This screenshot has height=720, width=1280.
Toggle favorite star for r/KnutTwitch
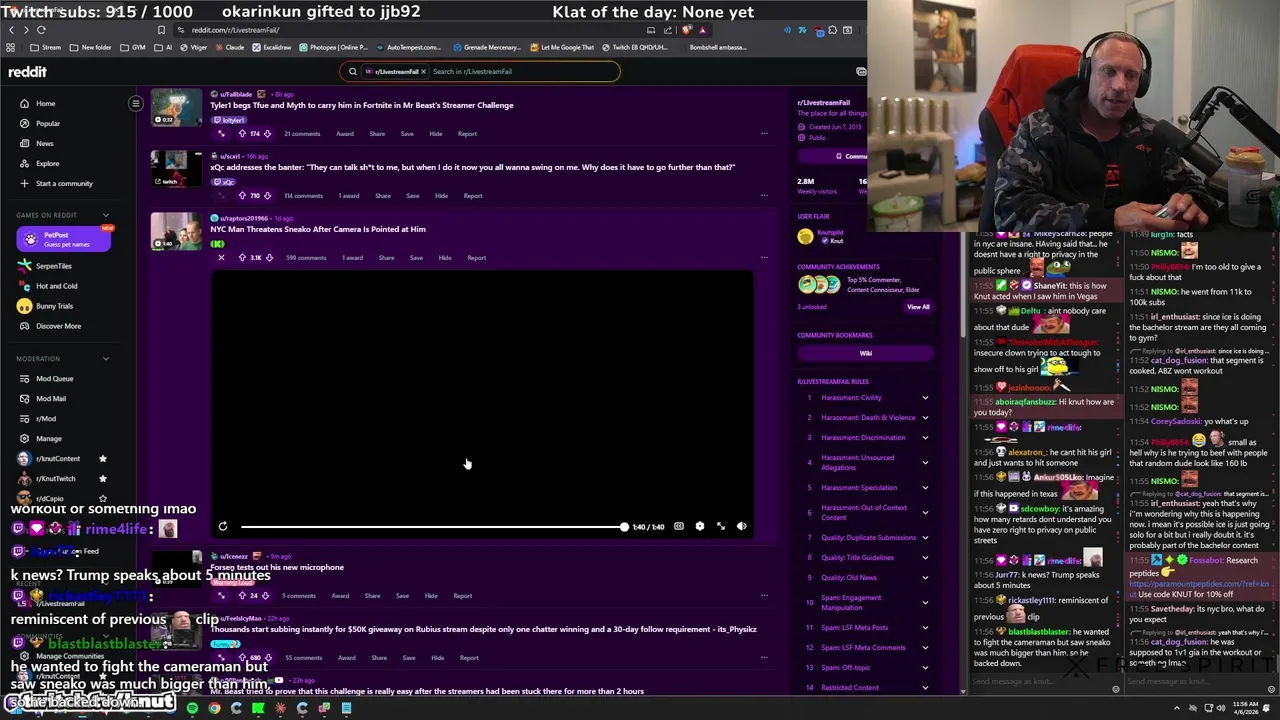pos(102,478)
